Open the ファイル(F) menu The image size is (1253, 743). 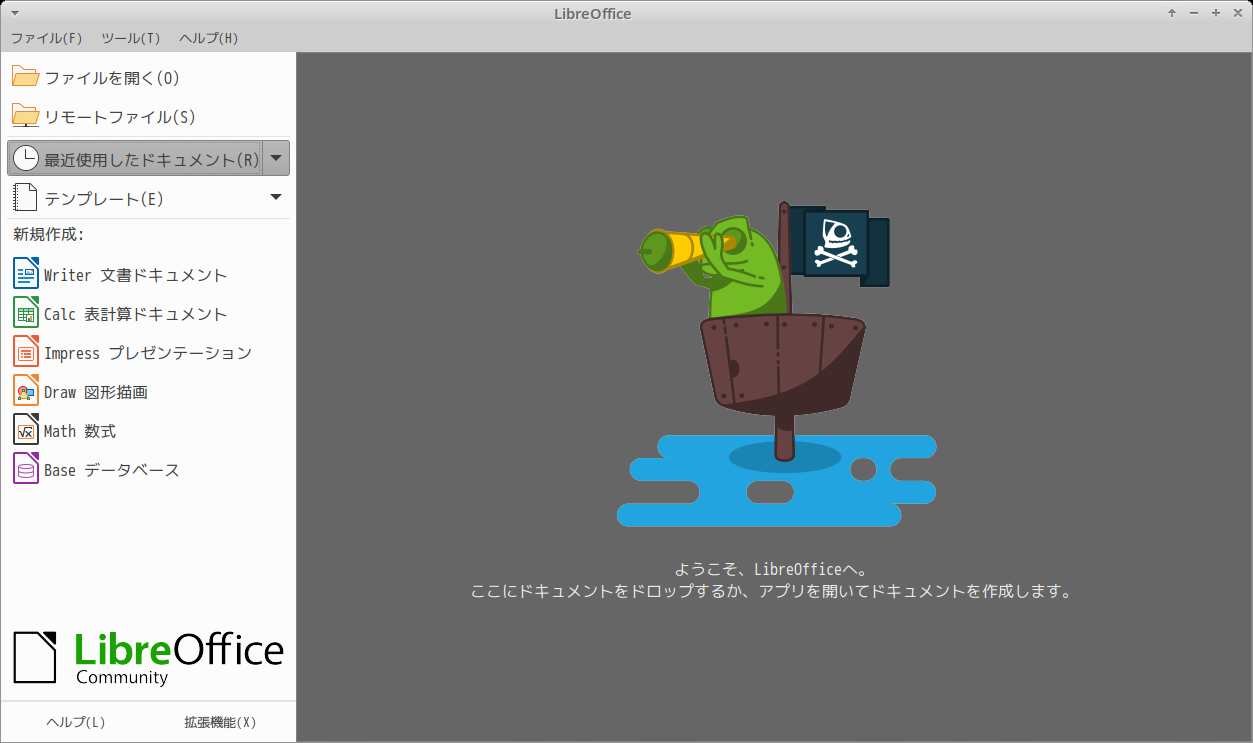click(x=47, y=38)
